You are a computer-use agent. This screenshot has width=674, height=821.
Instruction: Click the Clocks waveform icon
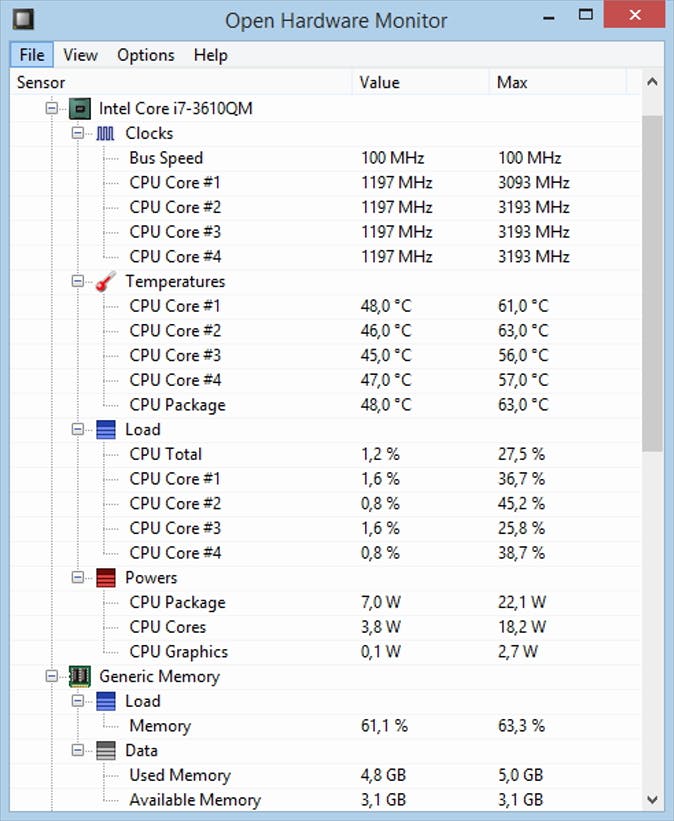click(x=106, y=133)
